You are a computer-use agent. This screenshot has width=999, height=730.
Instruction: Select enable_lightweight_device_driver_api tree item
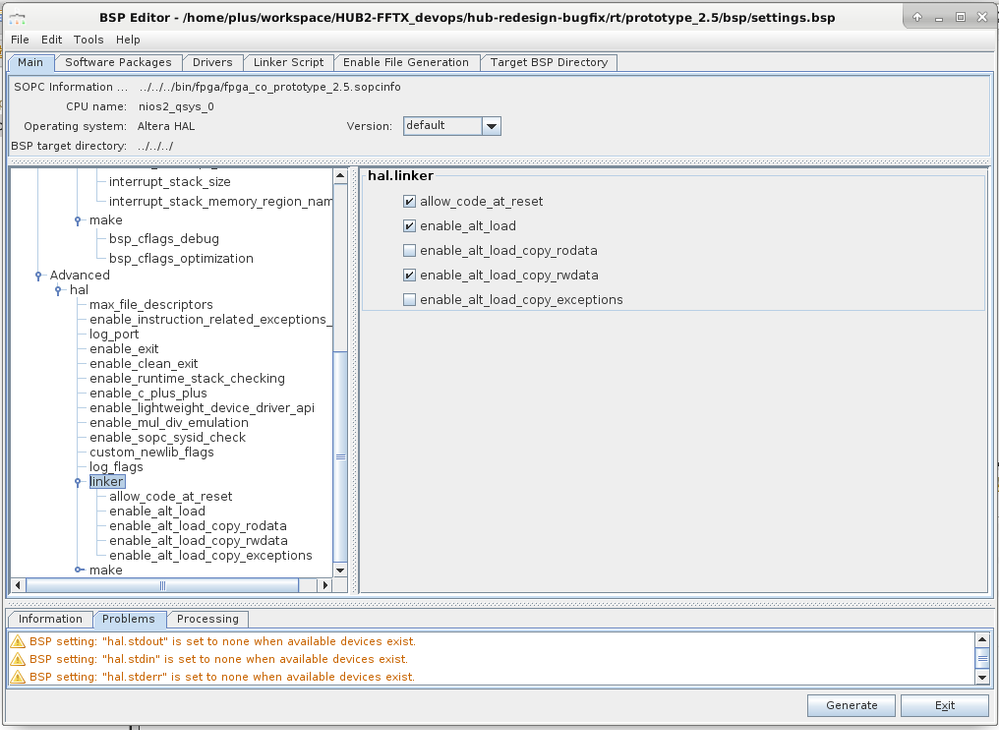(202, 408)
